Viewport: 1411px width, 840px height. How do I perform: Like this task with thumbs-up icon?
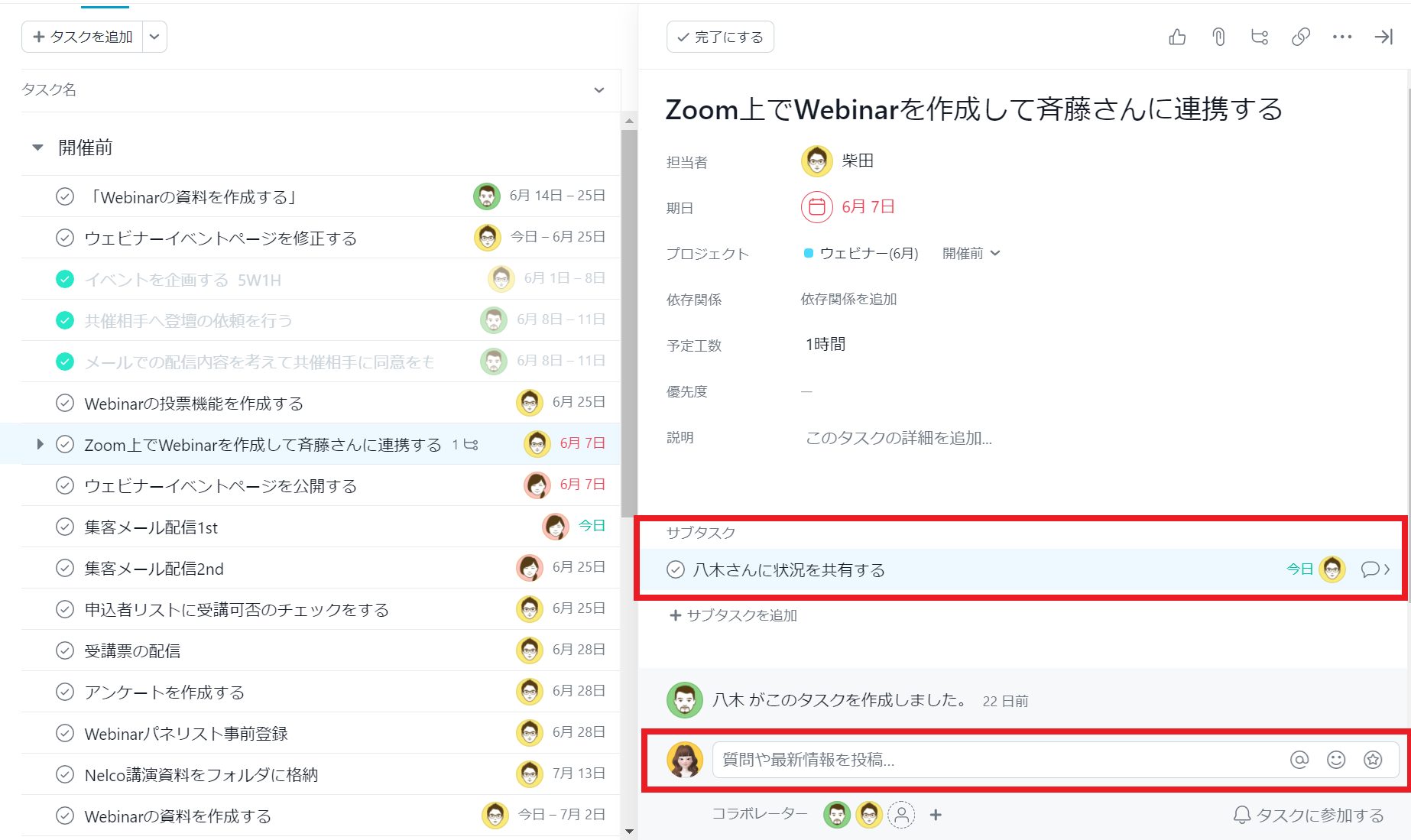(x=1177, y=37)
